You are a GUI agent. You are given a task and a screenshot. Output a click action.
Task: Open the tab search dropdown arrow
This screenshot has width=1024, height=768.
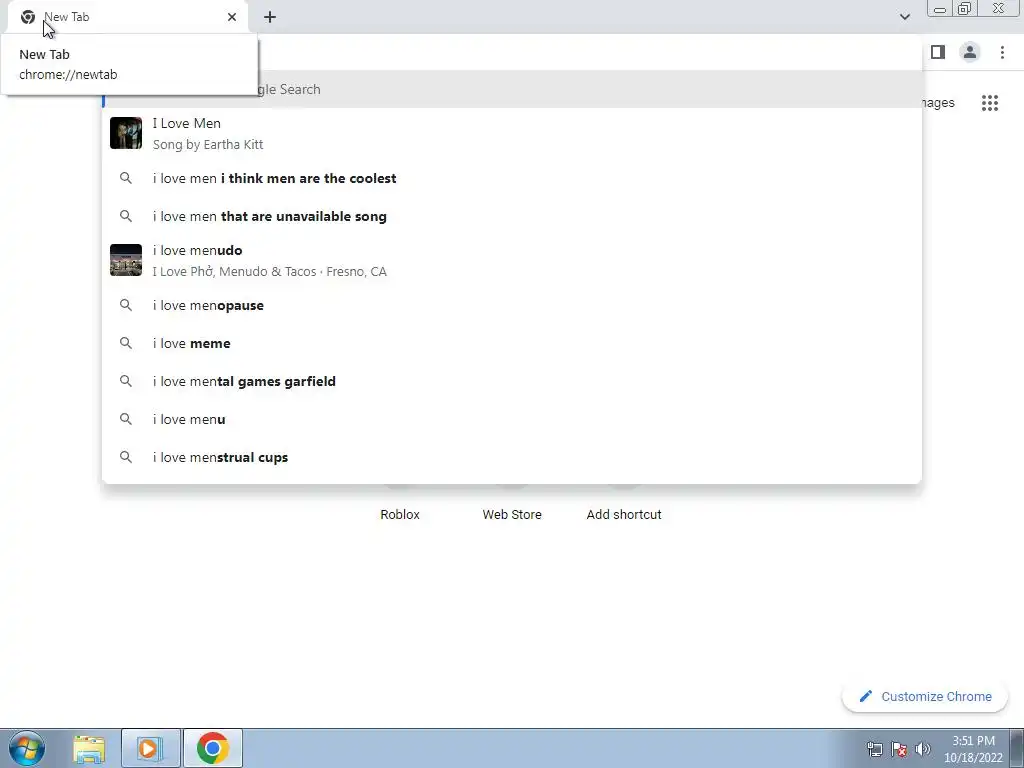904,17
